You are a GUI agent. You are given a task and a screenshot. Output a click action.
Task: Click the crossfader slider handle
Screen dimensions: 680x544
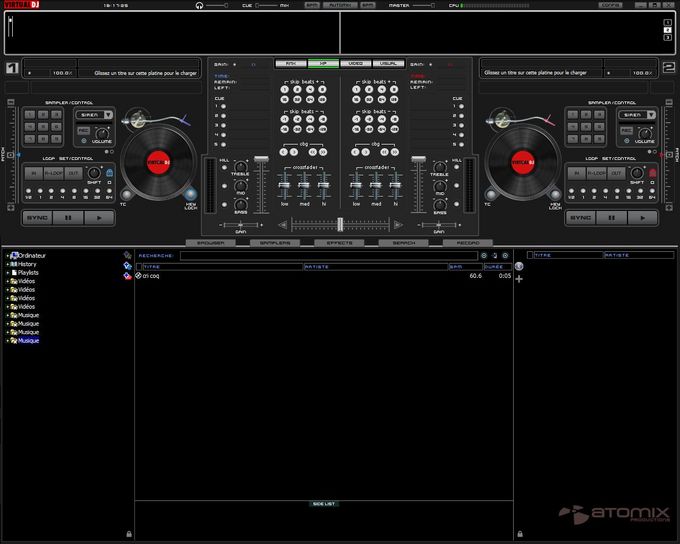coord(340,224)
